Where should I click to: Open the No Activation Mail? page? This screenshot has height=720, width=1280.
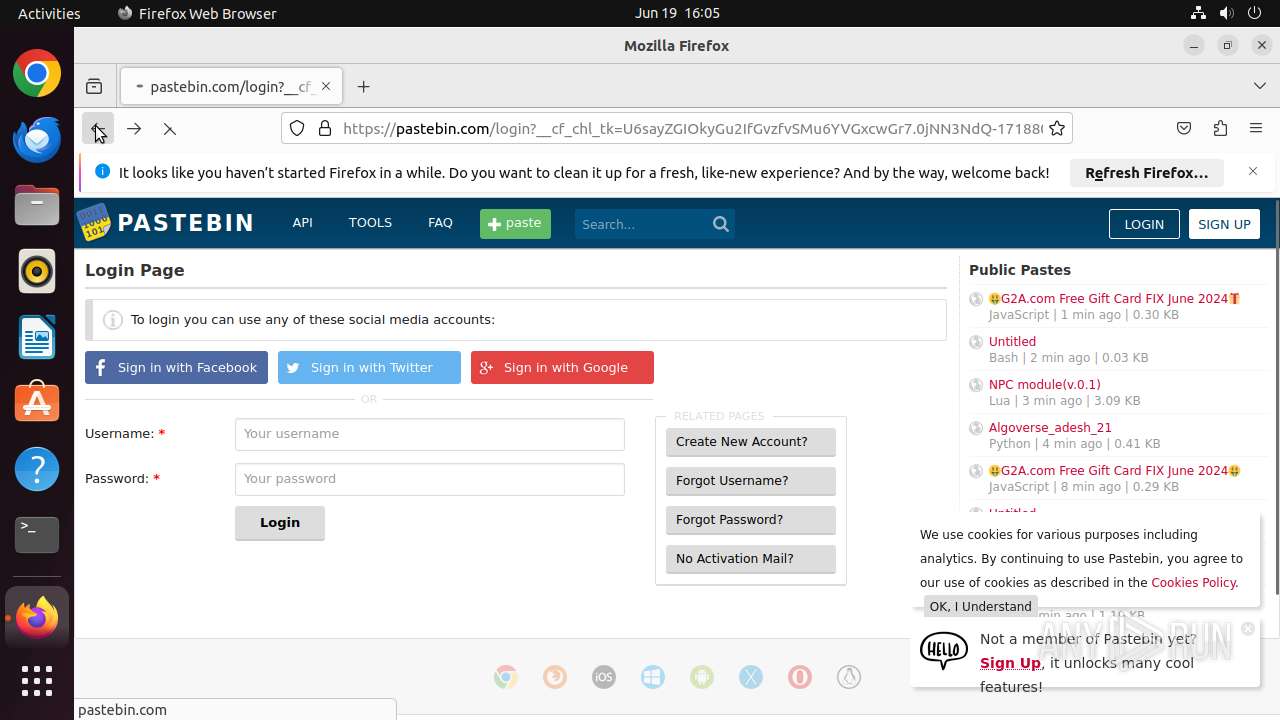click(x=750, y=558)
